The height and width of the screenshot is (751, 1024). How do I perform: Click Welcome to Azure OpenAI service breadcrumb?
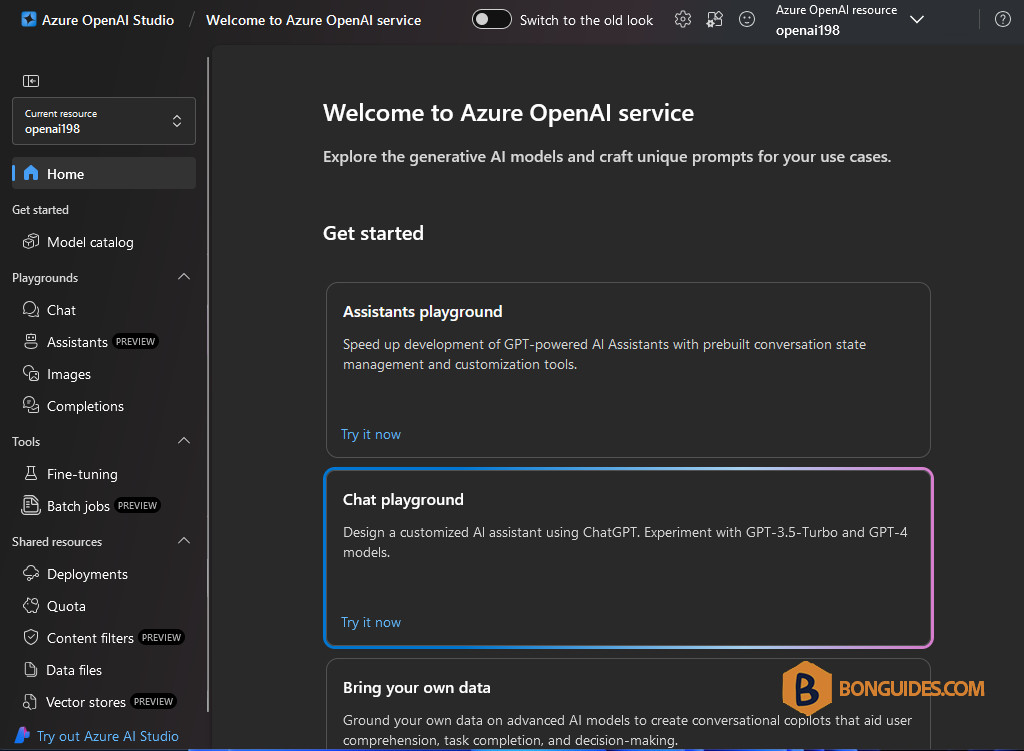313,20
